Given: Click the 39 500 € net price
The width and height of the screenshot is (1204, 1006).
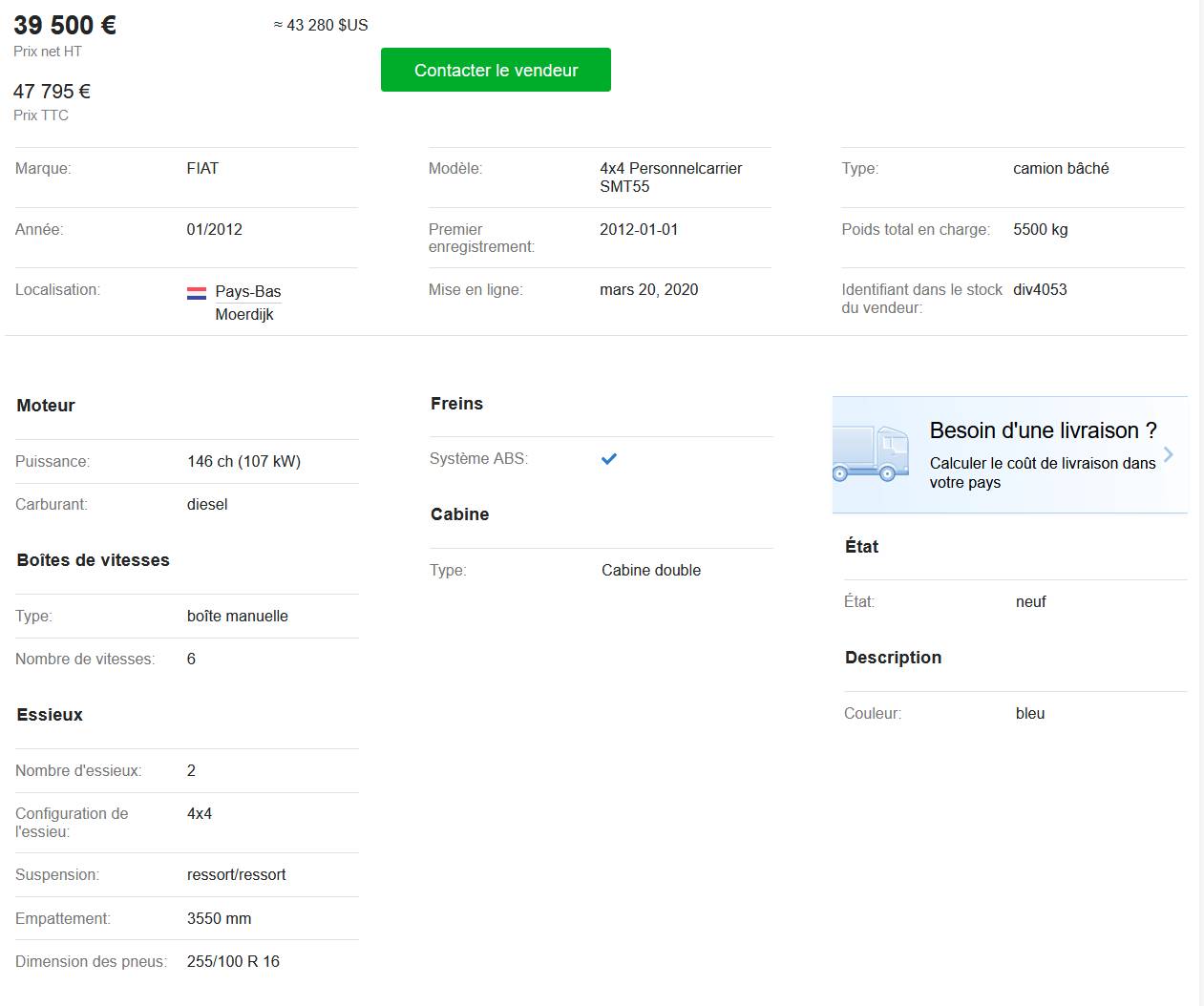Looking at the screenshot, I should (x=65, y=25).
